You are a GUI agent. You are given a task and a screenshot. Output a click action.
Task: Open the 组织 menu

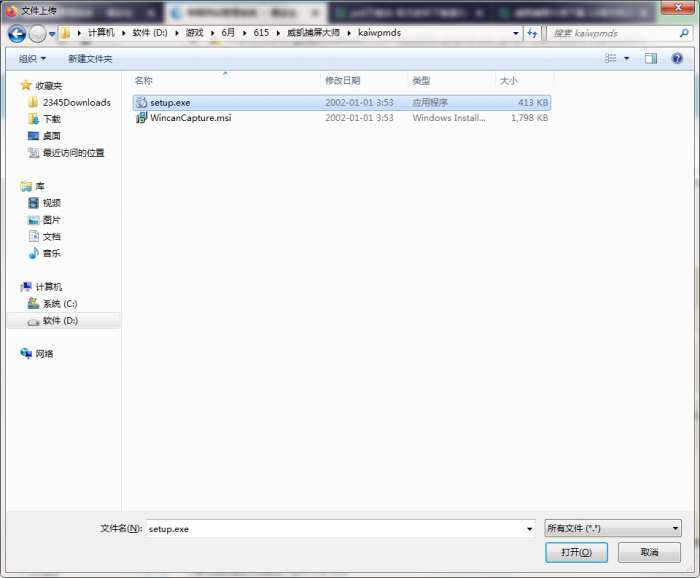tap(32, 58)
